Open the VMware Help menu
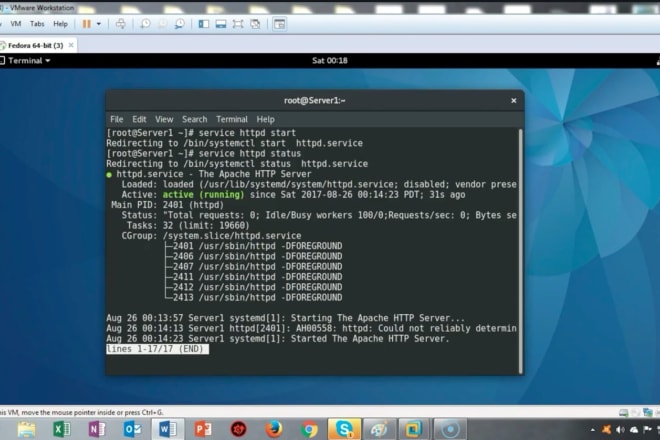The width and height of the screenshot is (660, 440). [60, 24]
